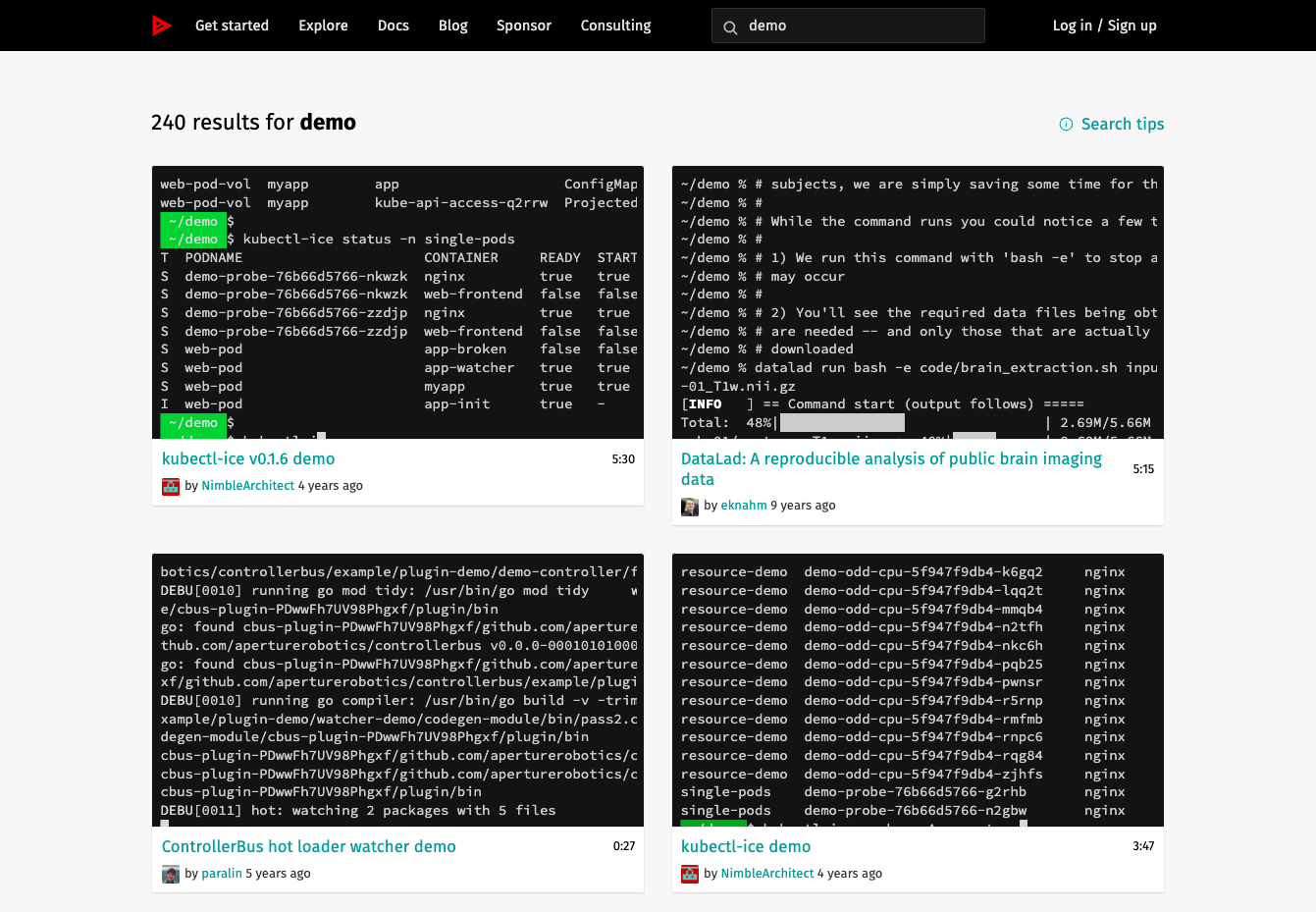Visit the Blog page
This screenshot has height=912, width=1316.
(453, 26)
